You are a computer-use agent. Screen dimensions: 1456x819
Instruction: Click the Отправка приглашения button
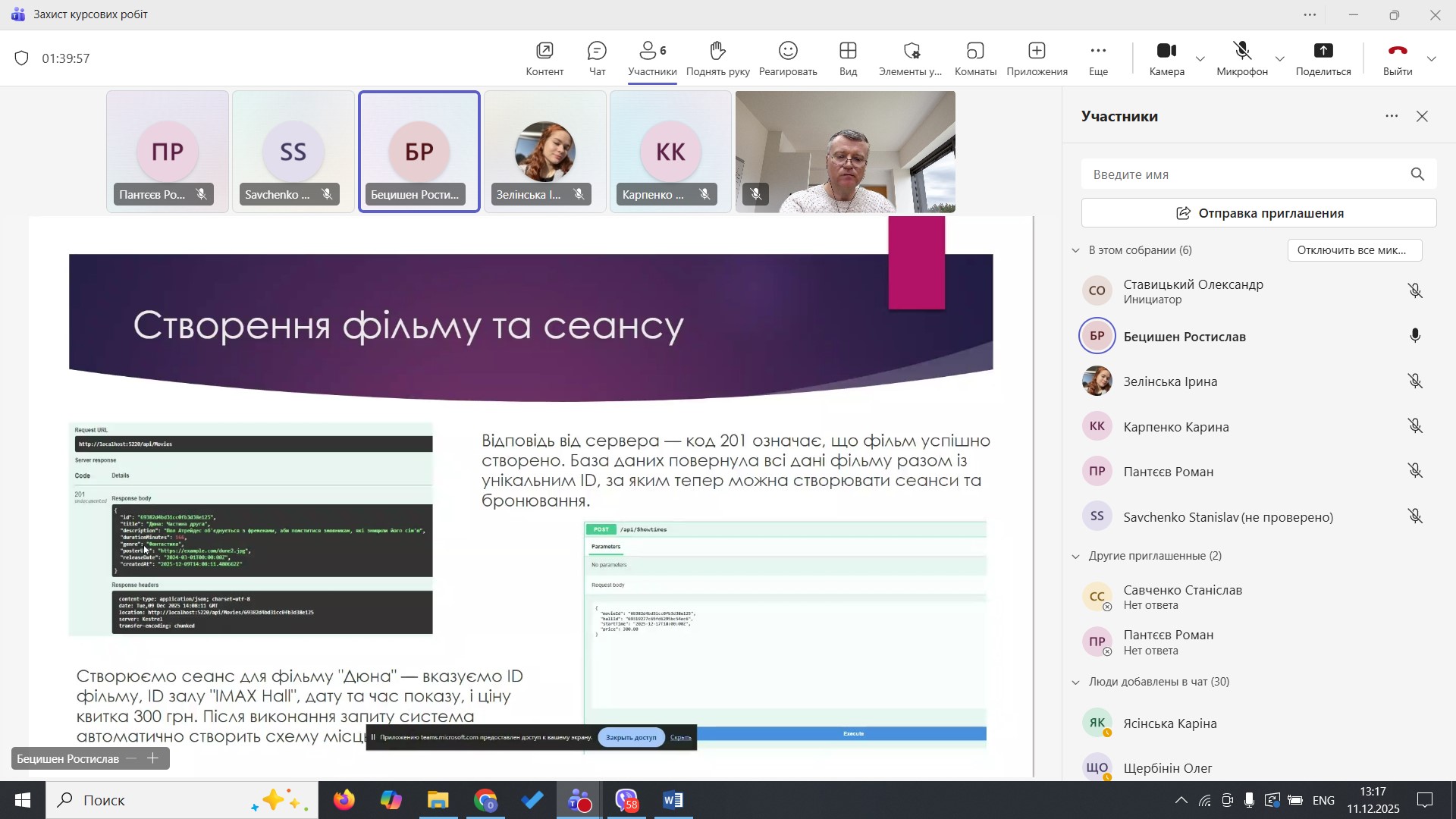1258,213
